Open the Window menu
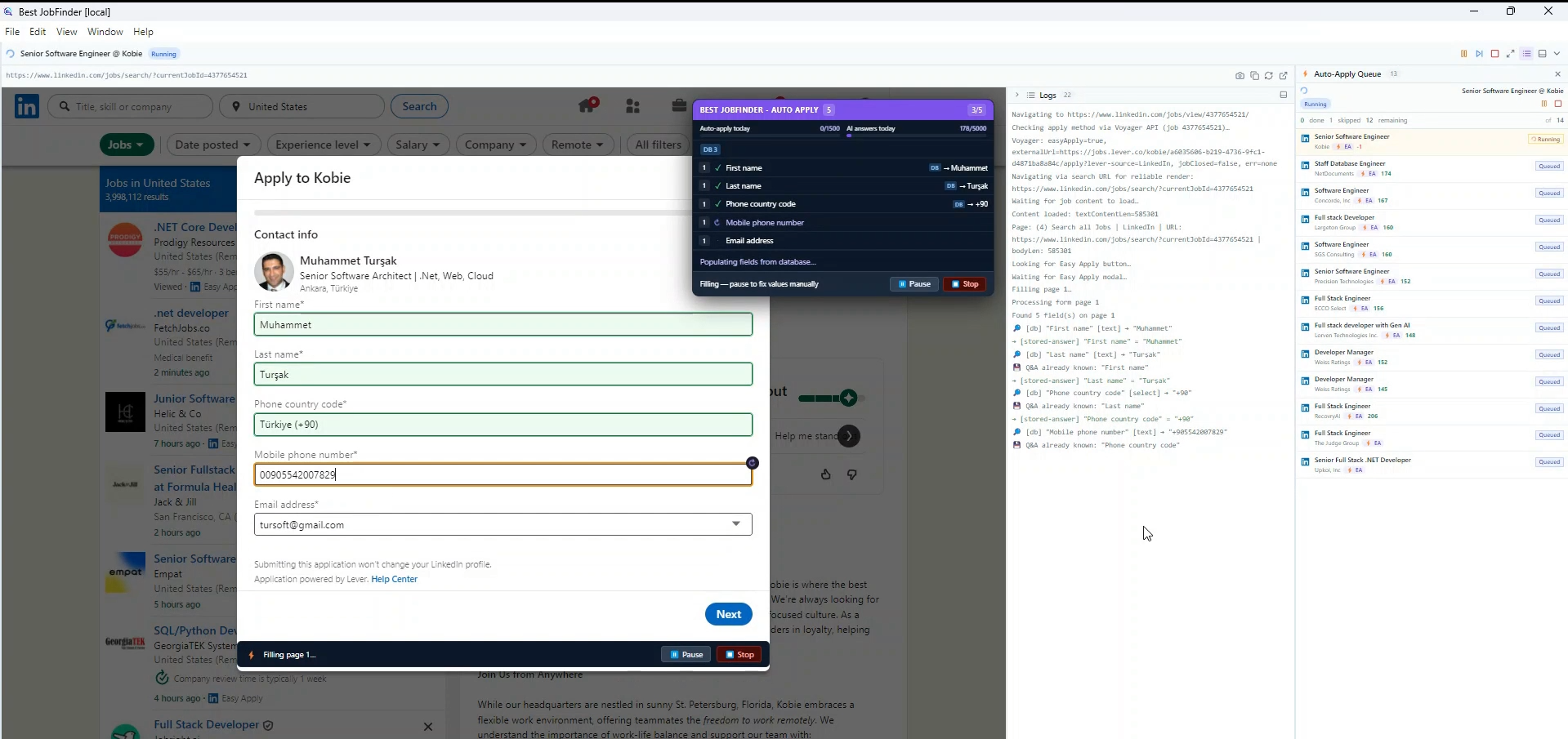1568x739 pixels. point(105,32)
